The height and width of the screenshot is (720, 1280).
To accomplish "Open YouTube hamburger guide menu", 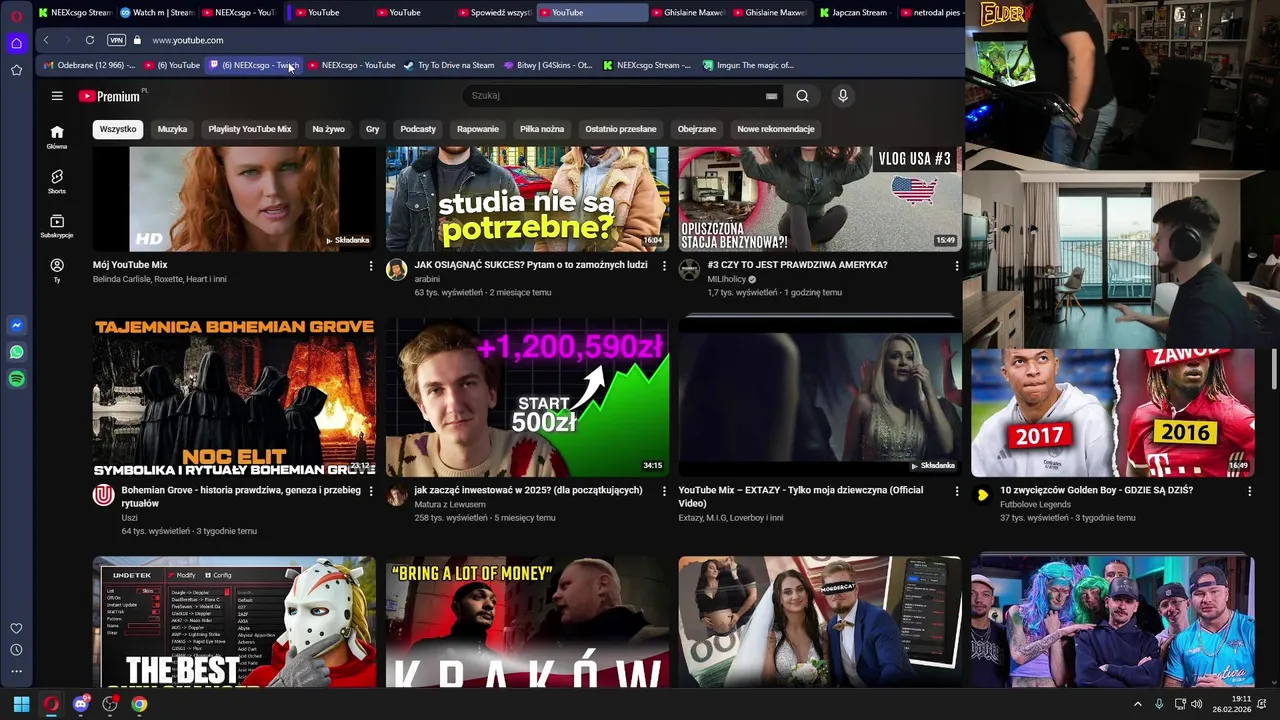I will [x=57, y=96].
